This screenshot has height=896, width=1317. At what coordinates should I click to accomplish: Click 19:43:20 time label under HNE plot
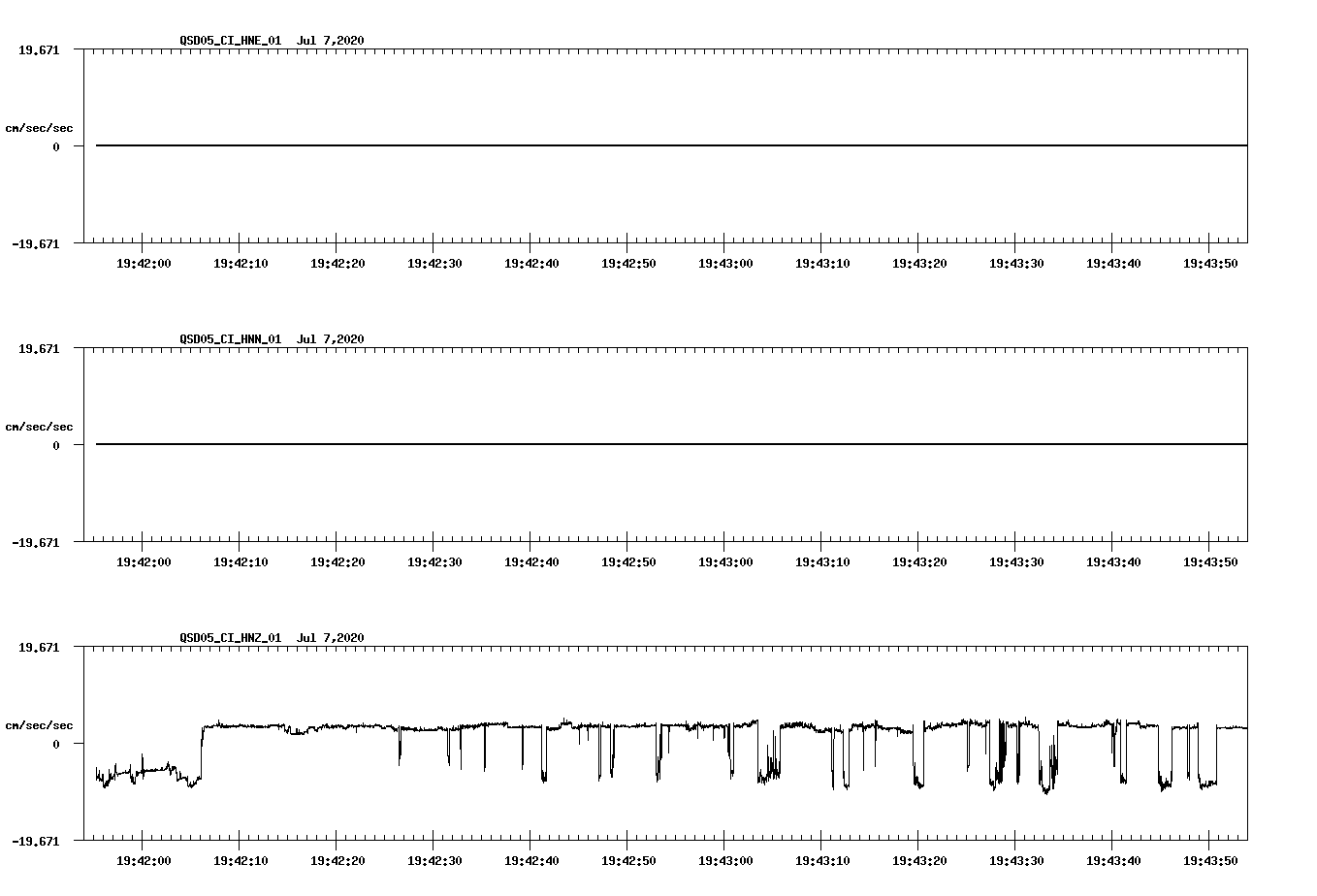click(919, 263)
